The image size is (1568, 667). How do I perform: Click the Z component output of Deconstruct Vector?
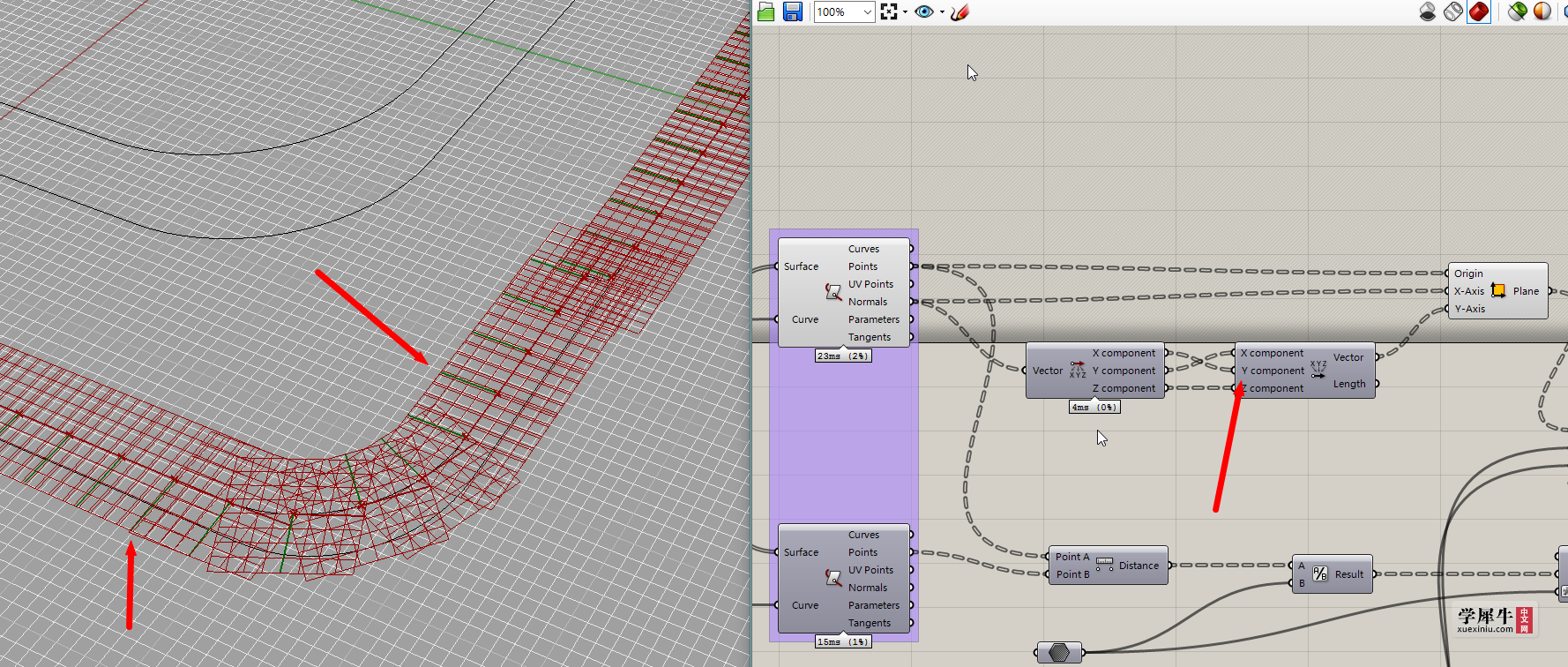tap(1124, 388)
